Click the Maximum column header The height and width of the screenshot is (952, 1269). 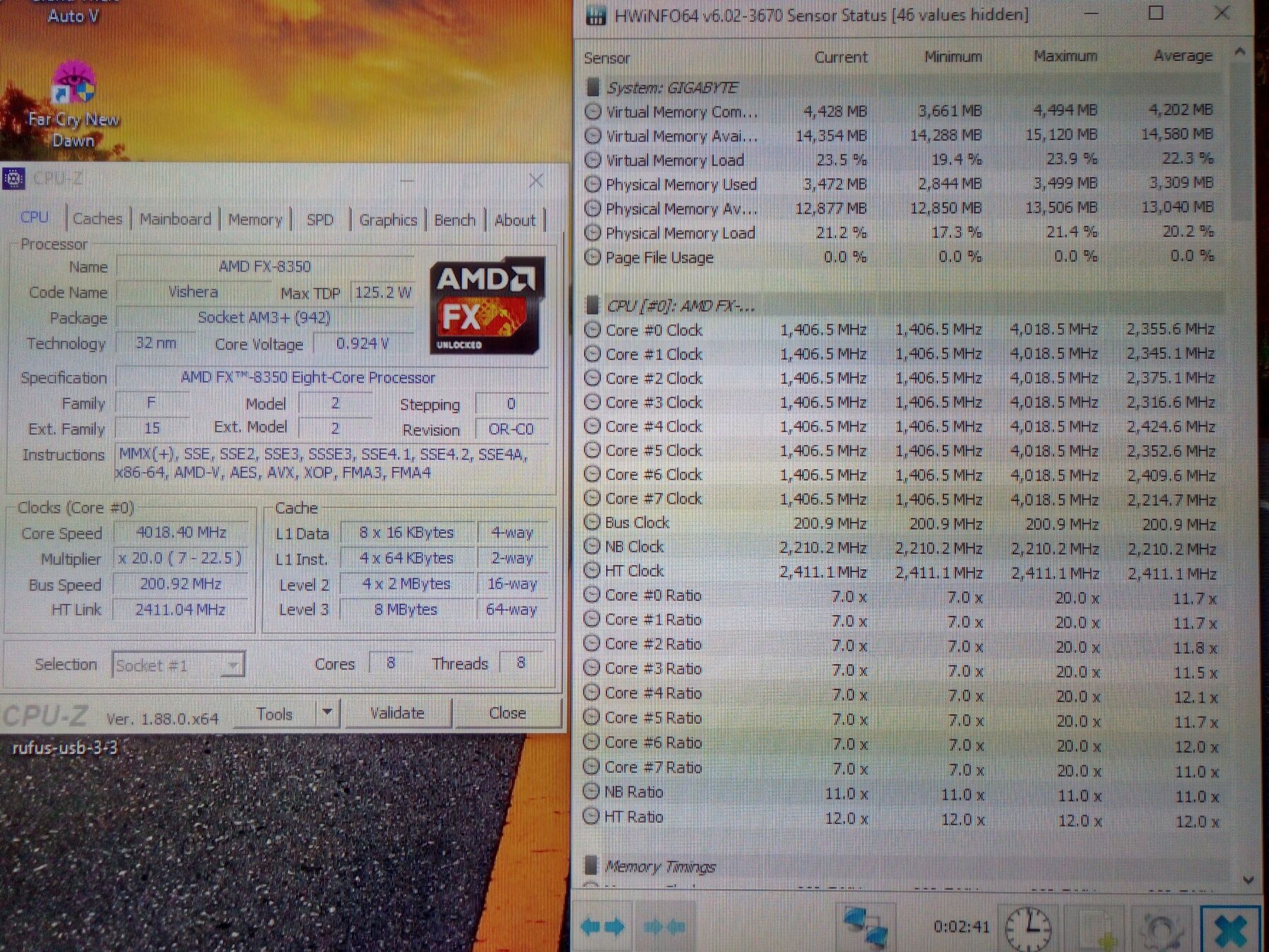tap(1065, 55)
